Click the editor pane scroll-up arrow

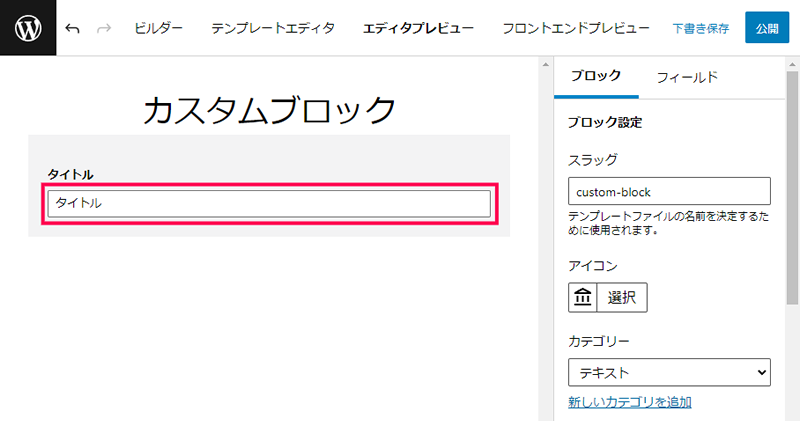(545, 64)
